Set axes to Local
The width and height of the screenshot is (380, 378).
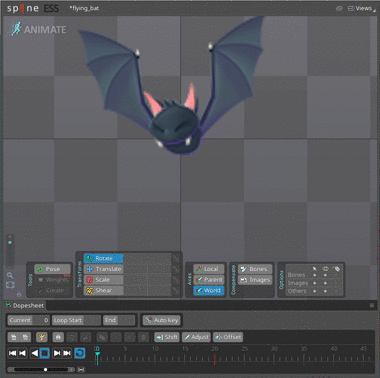coord(209,269)
